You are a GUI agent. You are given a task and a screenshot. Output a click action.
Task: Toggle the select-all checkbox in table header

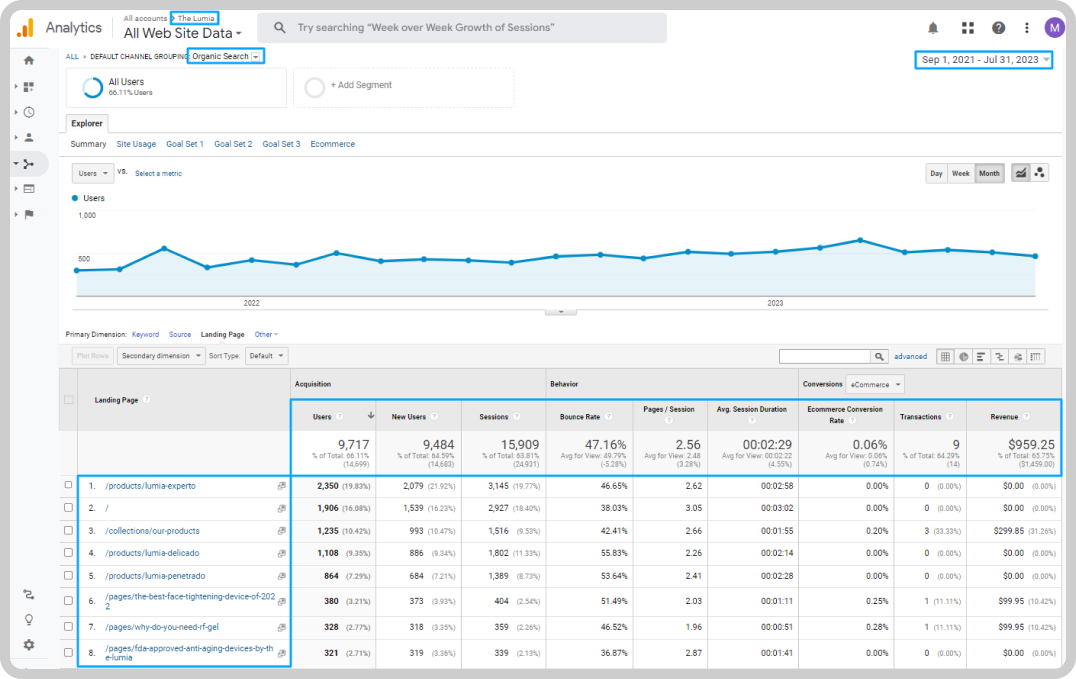[69, 400]
